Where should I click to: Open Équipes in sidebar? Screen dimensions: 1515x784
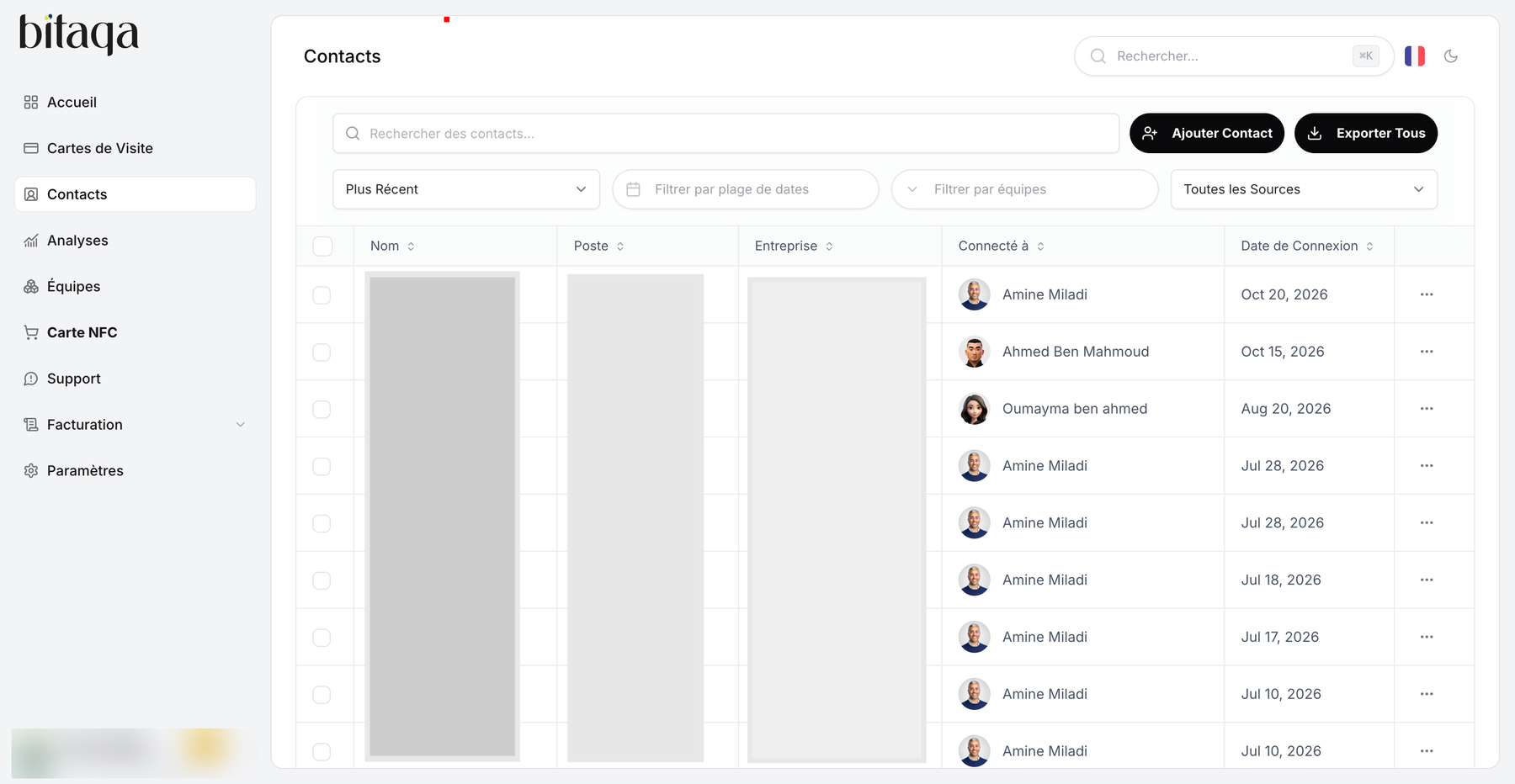tap(135, 286)
